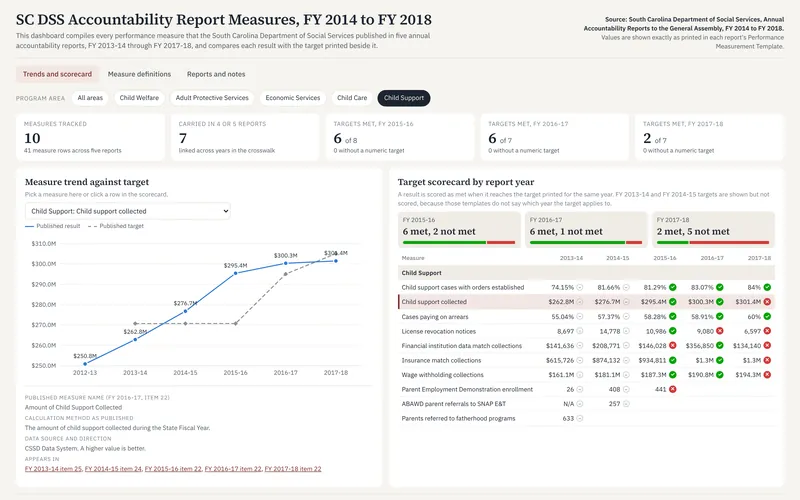
Task: Select the License revocation notices row
Action: [x=586, y=331]
